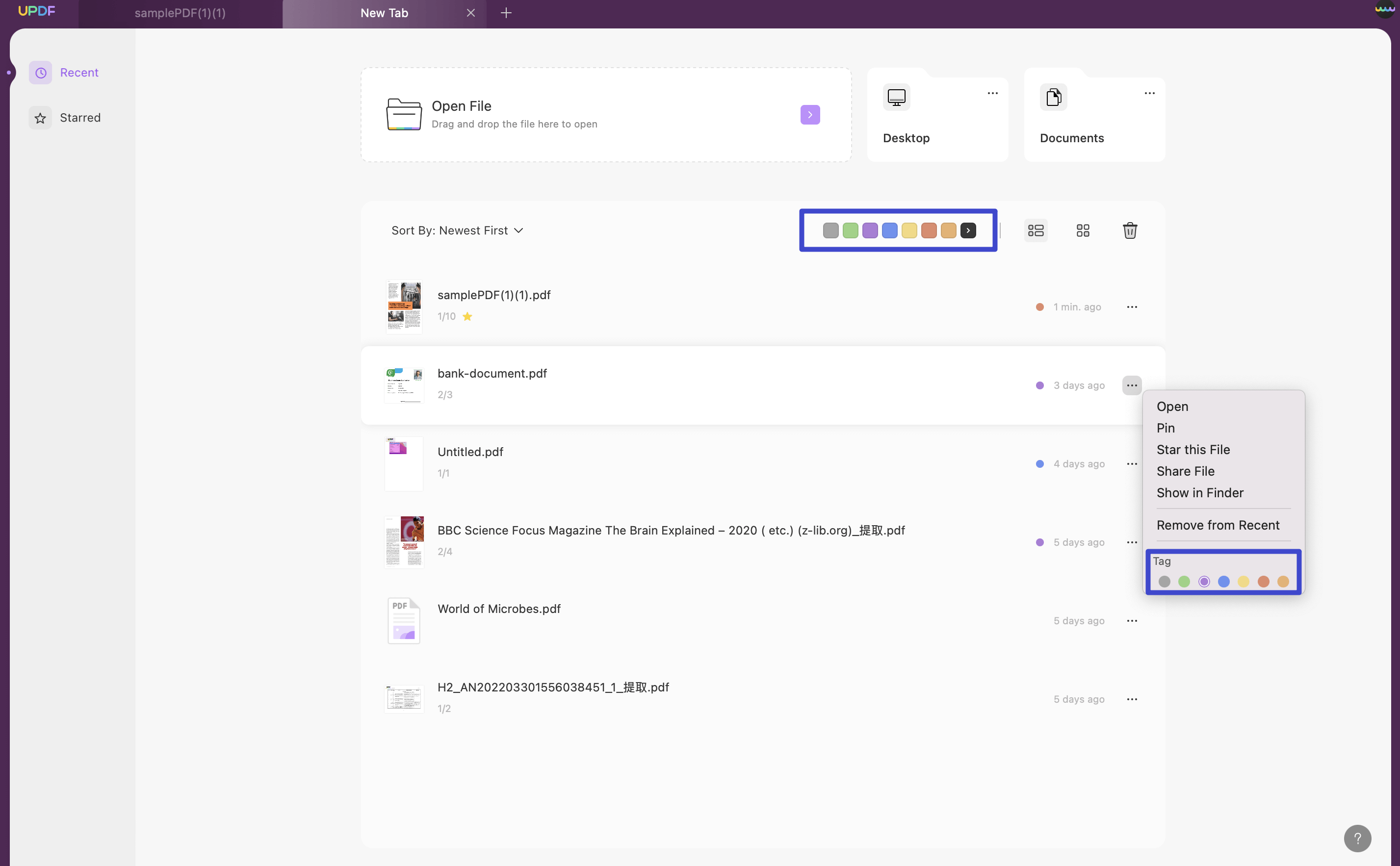Add a new tab with plus icon
Image resolution: width=1400 pixels, height=866 pixels.
pyautogui.click(x=506, y=13)
